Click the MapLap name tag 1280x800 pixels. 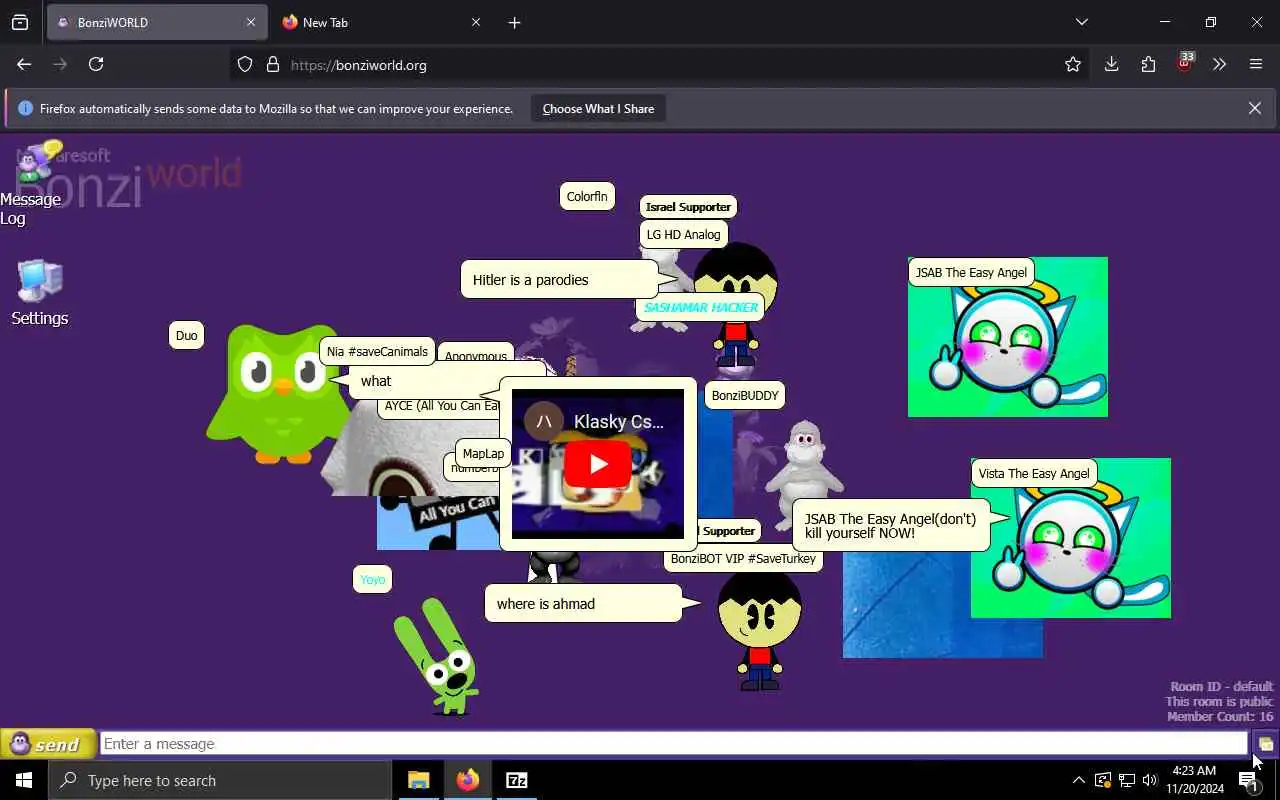pos(483,454)
